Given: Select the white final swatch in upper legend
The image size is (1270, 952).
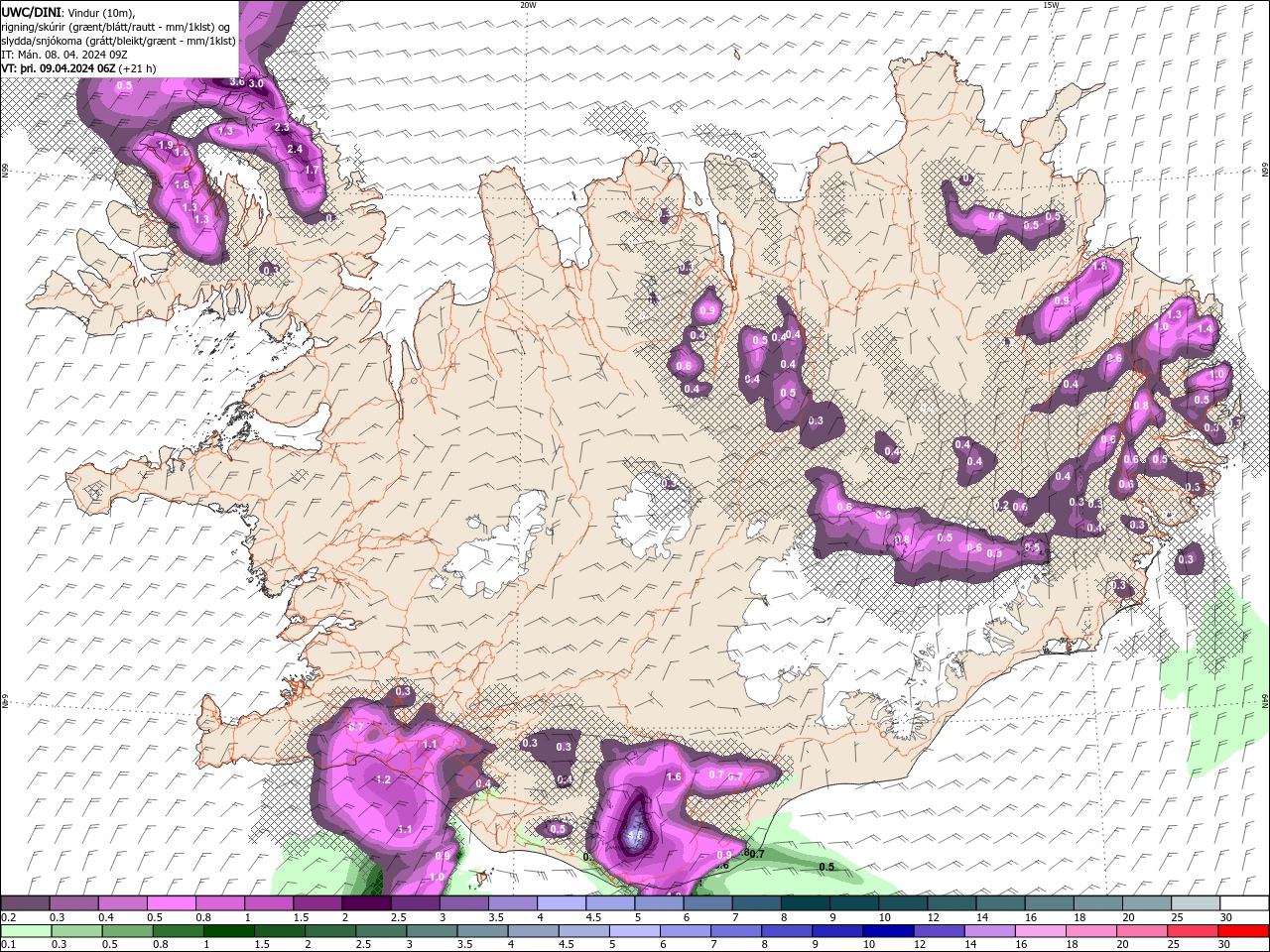Looking at the screenshot, I should tap(1244, 903).
